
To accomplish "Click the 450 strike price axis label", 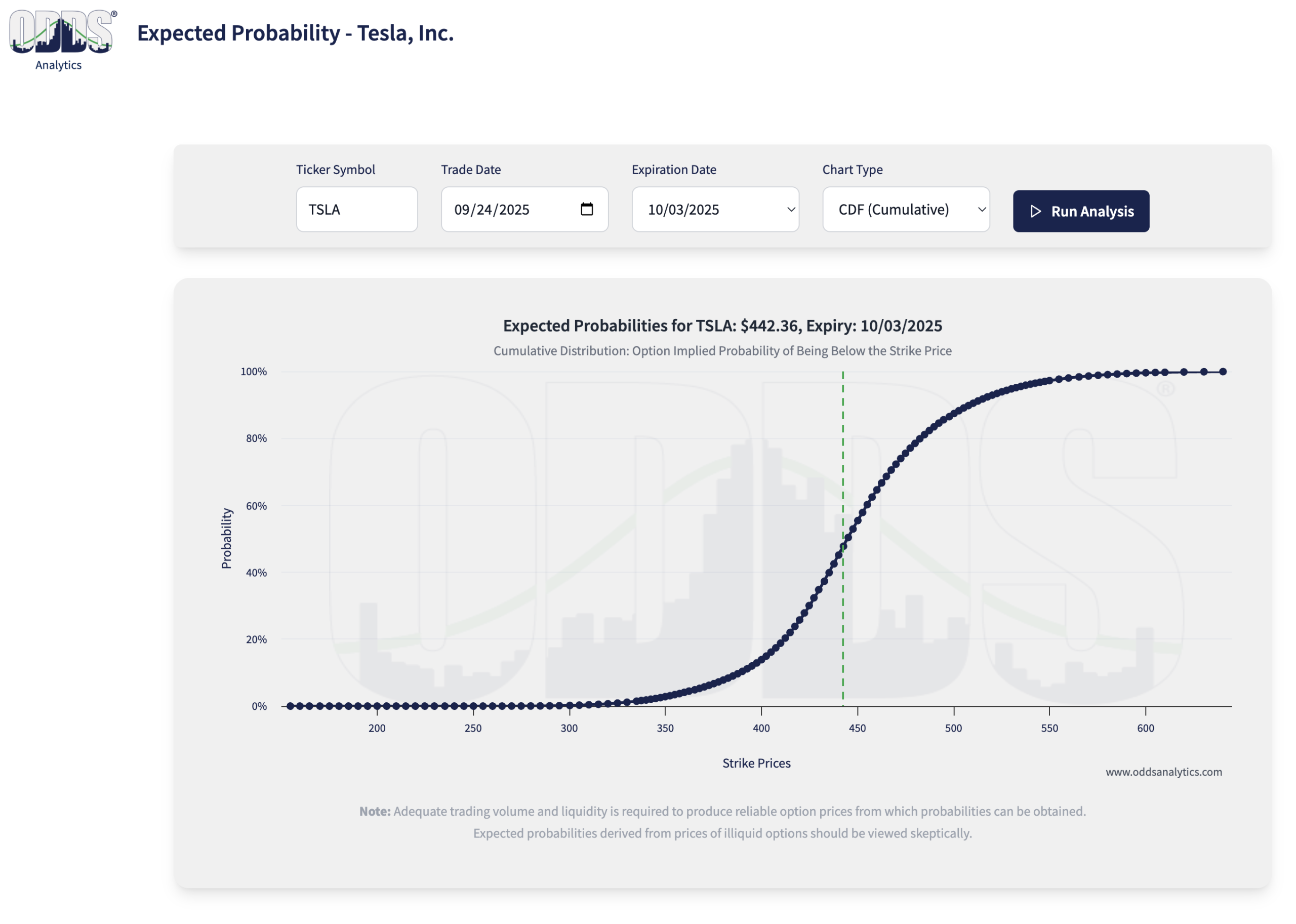I will pyautogui.click(x=858, y=728).
